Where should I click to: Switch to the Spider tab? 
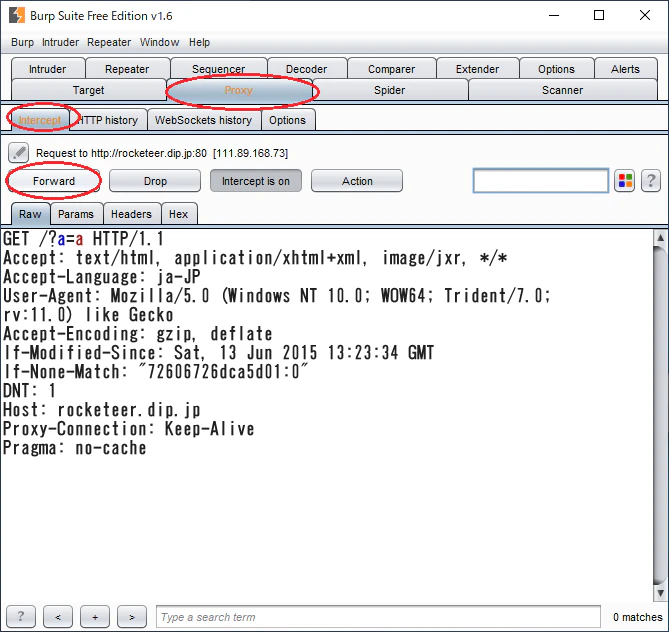(x=389, y=90)
